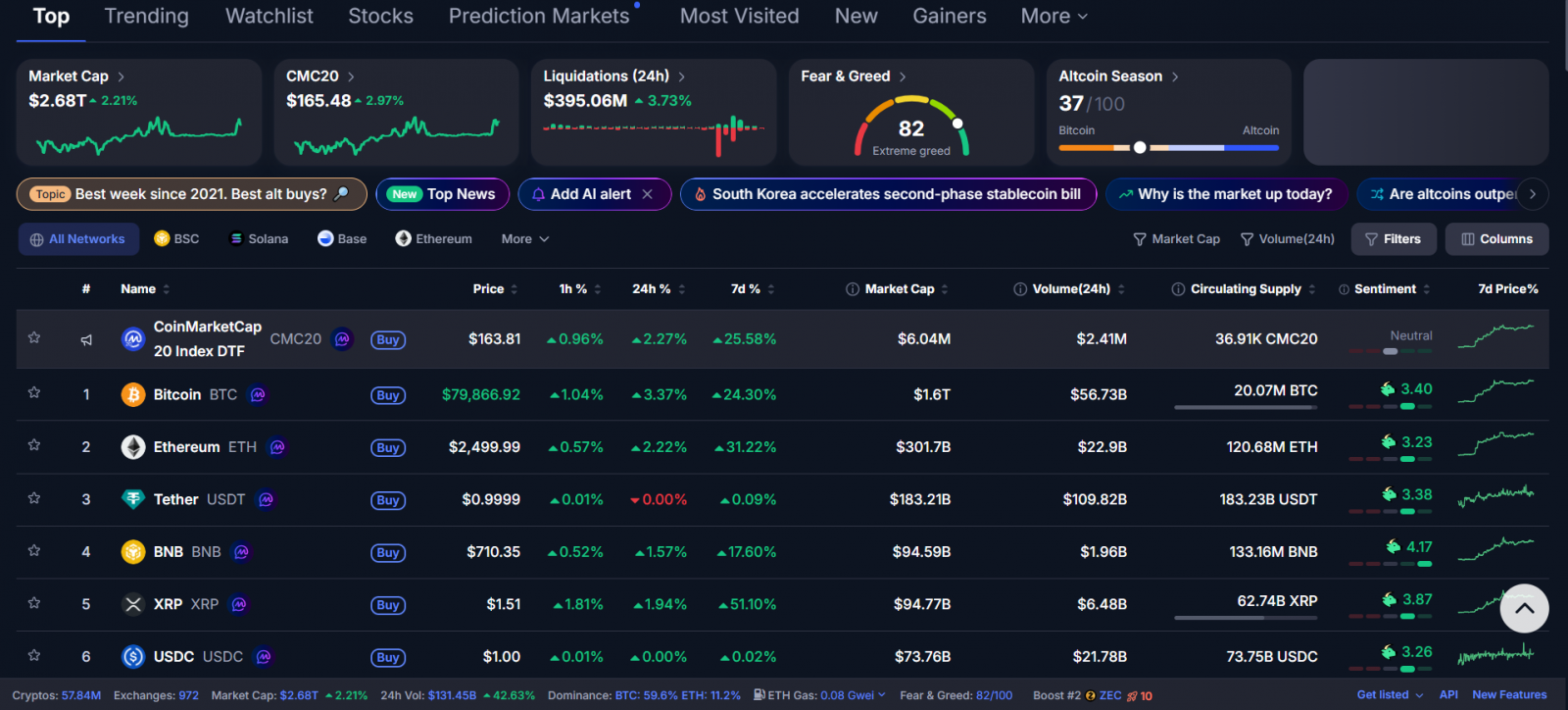Click the Altcoin Season slider handle

pyautogui.click(x=1140, y=148)
